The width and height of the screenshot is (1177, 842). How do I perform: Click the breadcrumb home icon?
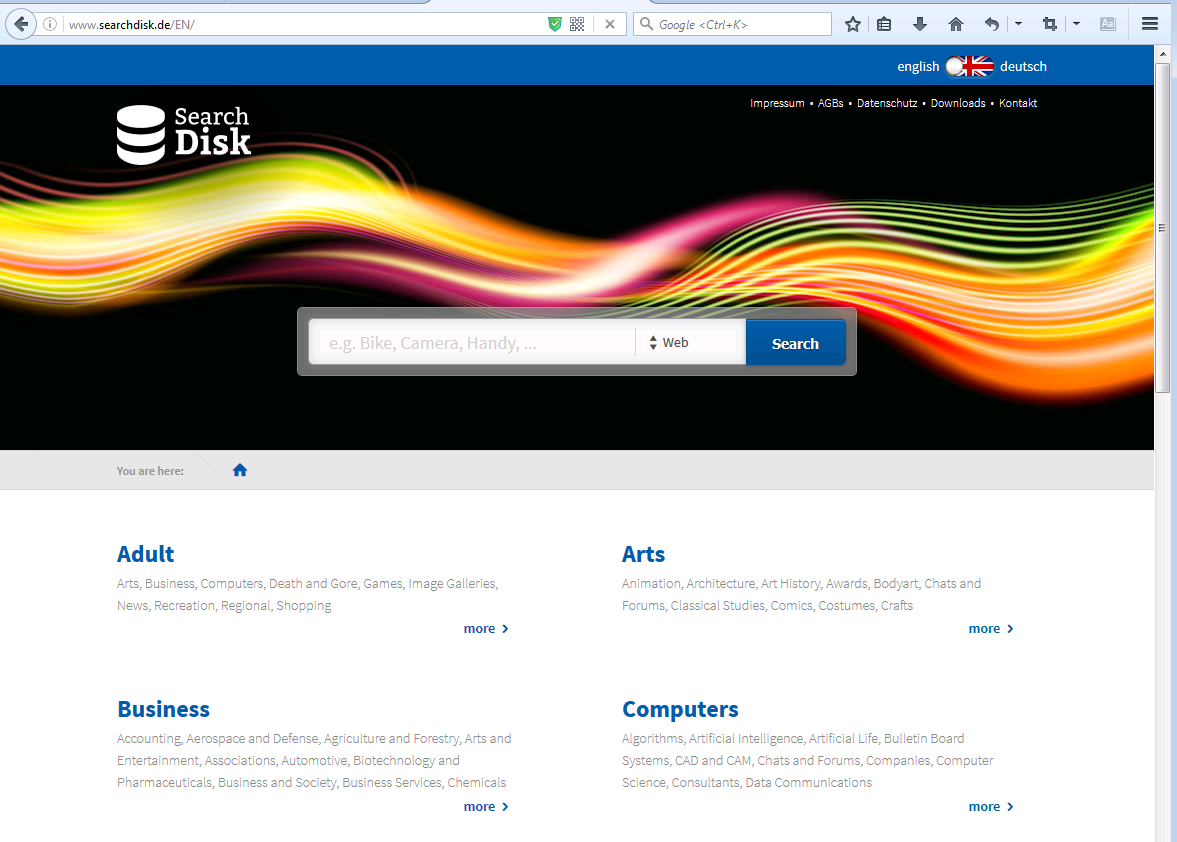pos(240,471)
